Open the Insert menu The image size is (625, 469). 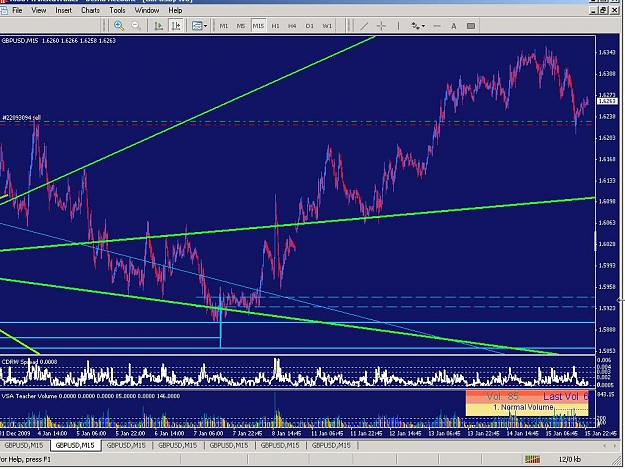pos(63,10)
